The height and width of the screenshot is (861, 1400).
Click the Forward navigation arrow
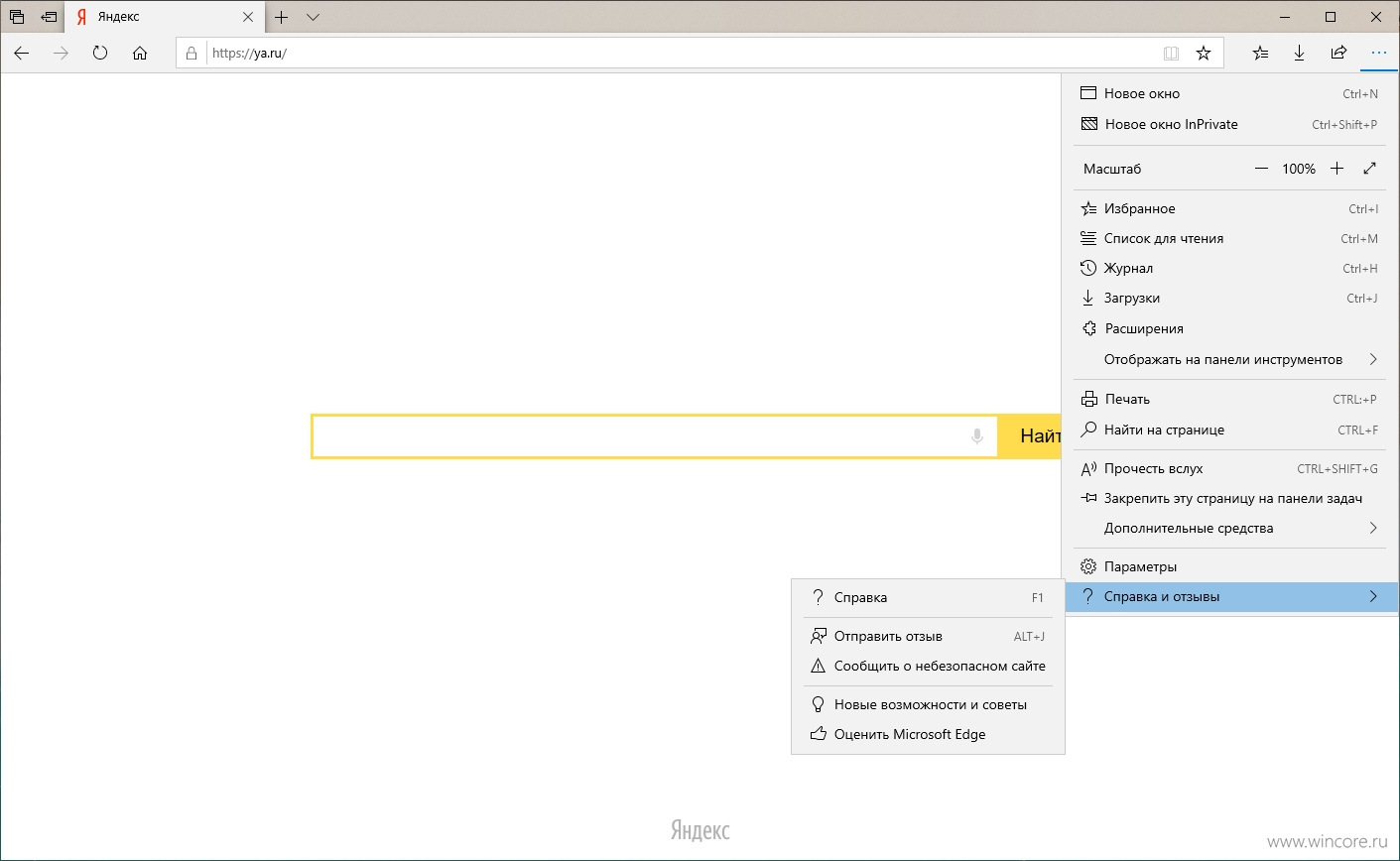61,54
